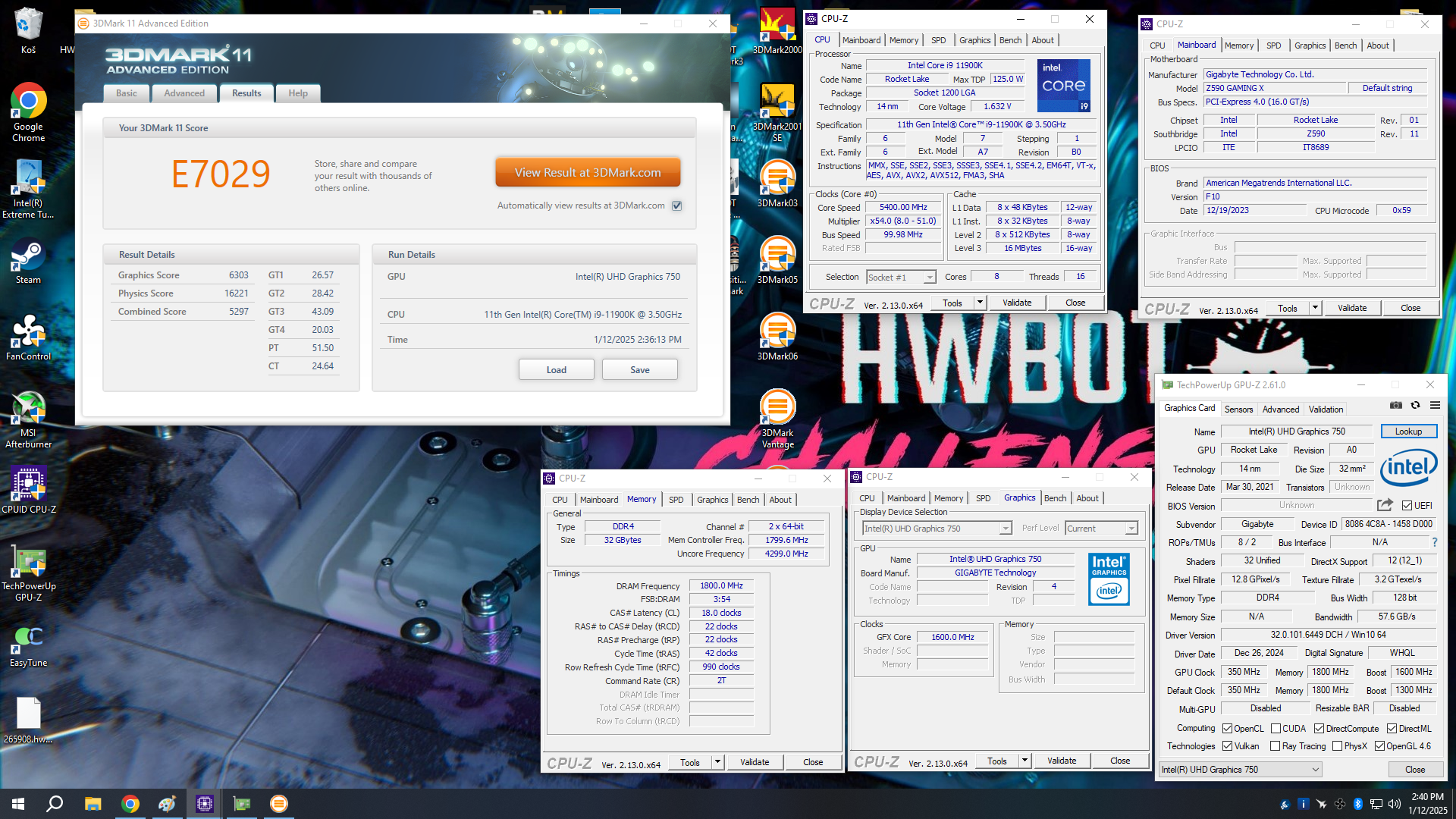
Task: Open the Bench tab in CPU-Z Graphics window
Action: pyautogui.click(x=1055, y=498)
